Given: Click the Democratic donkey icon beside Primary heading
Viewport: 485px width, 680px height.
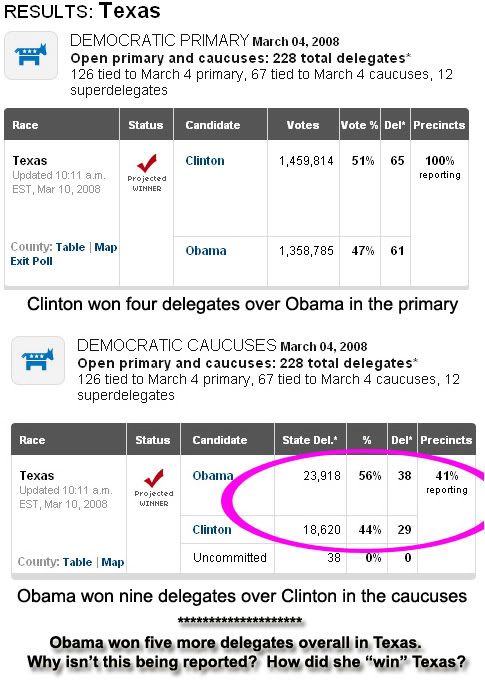Looking at the screenshot, I should [31, 55].
